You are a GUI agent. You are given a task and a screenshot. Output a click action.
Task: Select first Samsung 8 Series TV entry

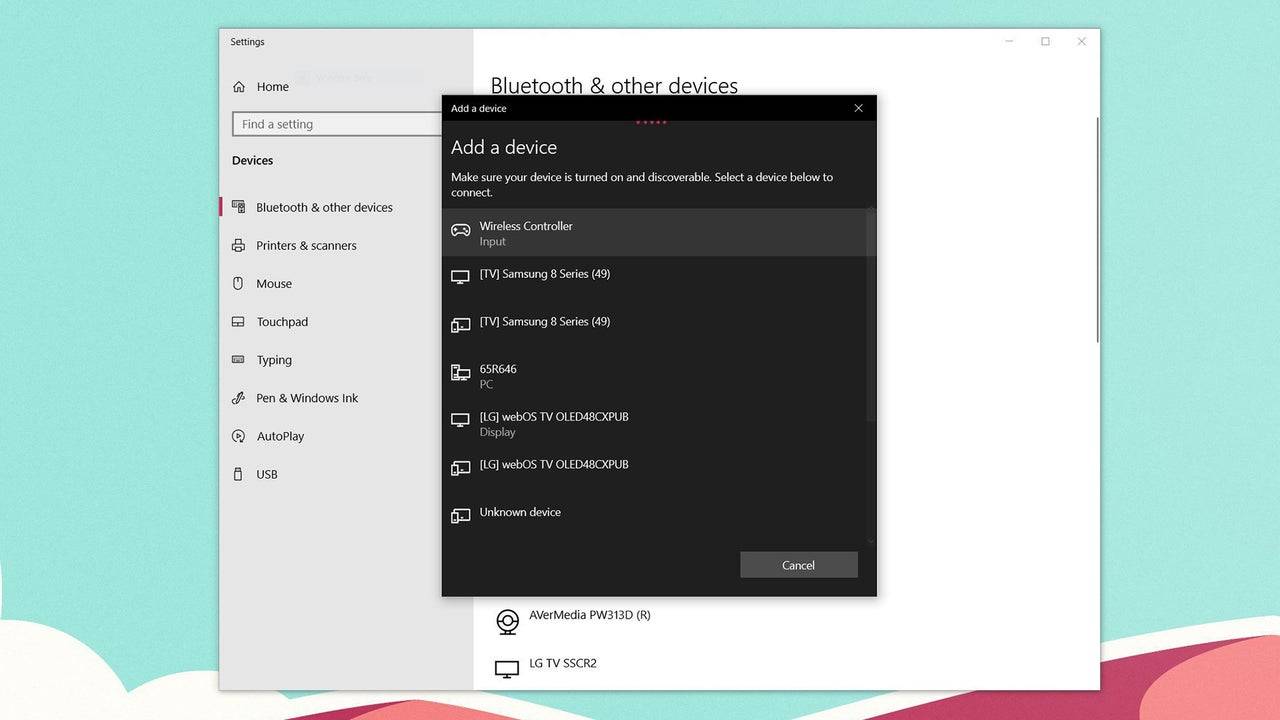click(544, 275)
